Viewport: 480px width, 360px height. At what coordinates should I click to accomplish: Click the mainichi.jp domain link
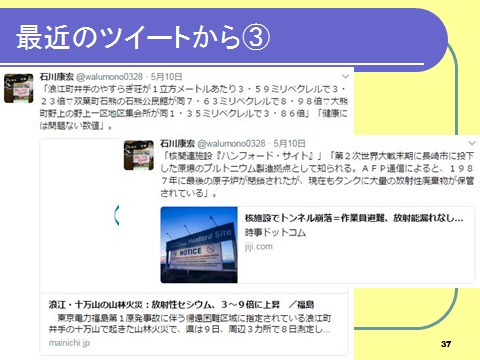pyautogui.click(x=69, y=343)
